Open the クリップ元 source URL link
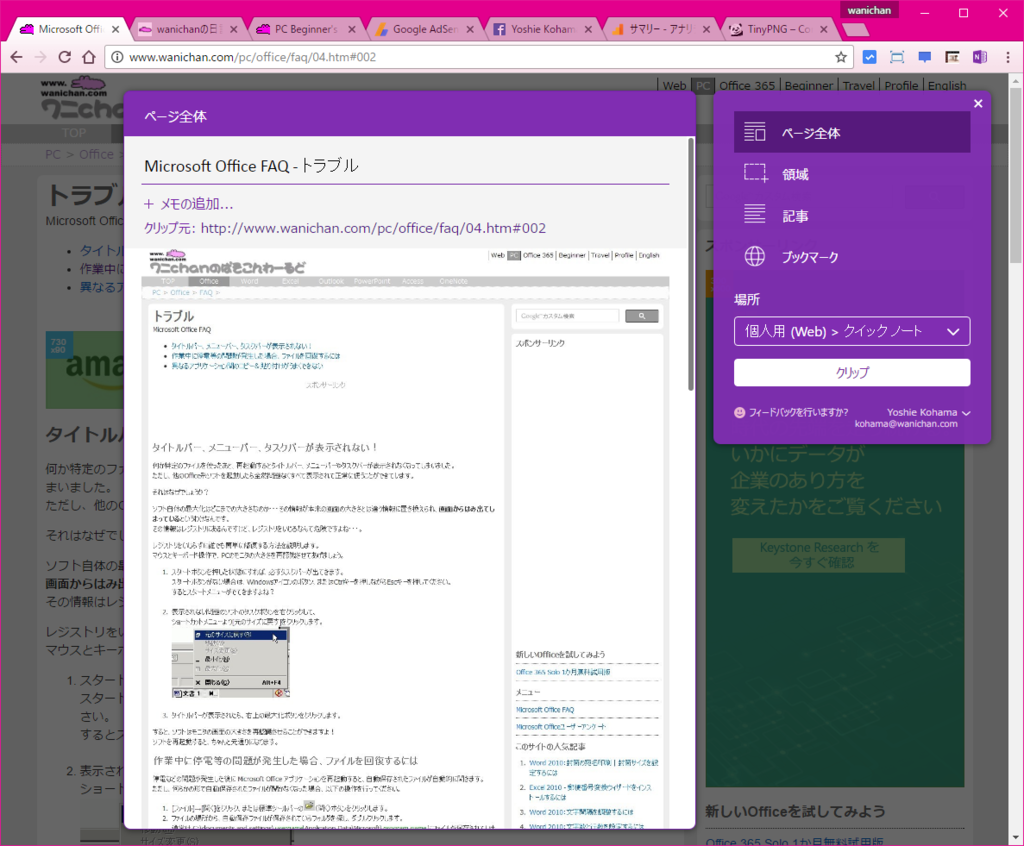This screenshot has width=1024, height=846. [x=373, y=228]
